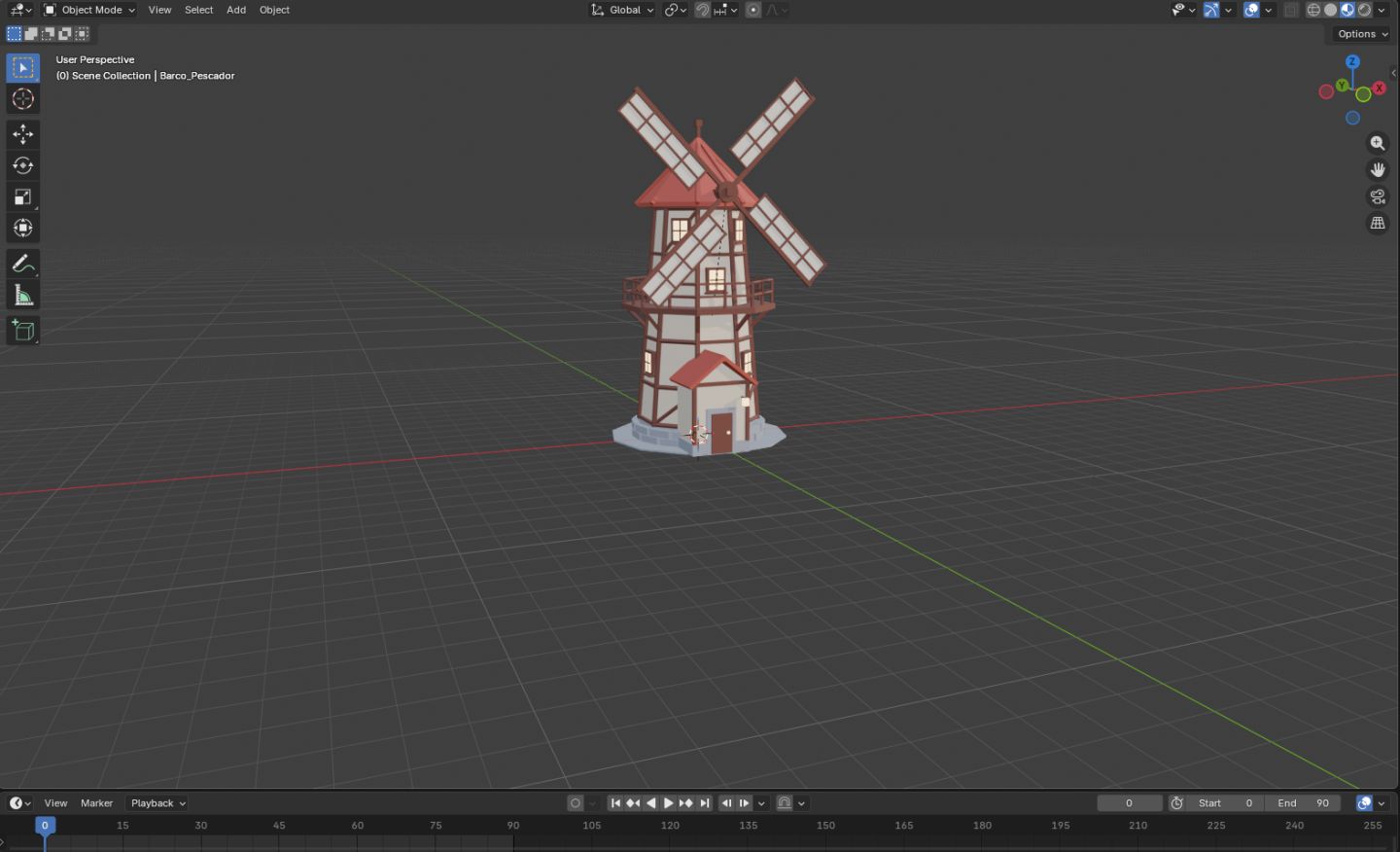The height and width of the screenshot is (852, 1400).
Task: Open the transform pivot point dropdown
Action: pyautogui.click(x=676, y=10)
